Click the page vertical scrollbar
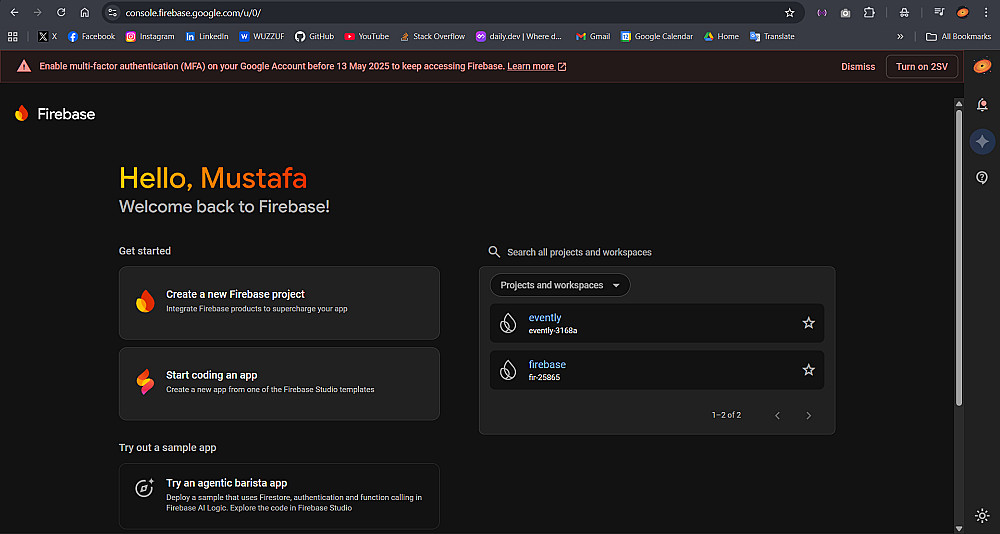Viewport: 1000px width, 534px height. [959, 257]
